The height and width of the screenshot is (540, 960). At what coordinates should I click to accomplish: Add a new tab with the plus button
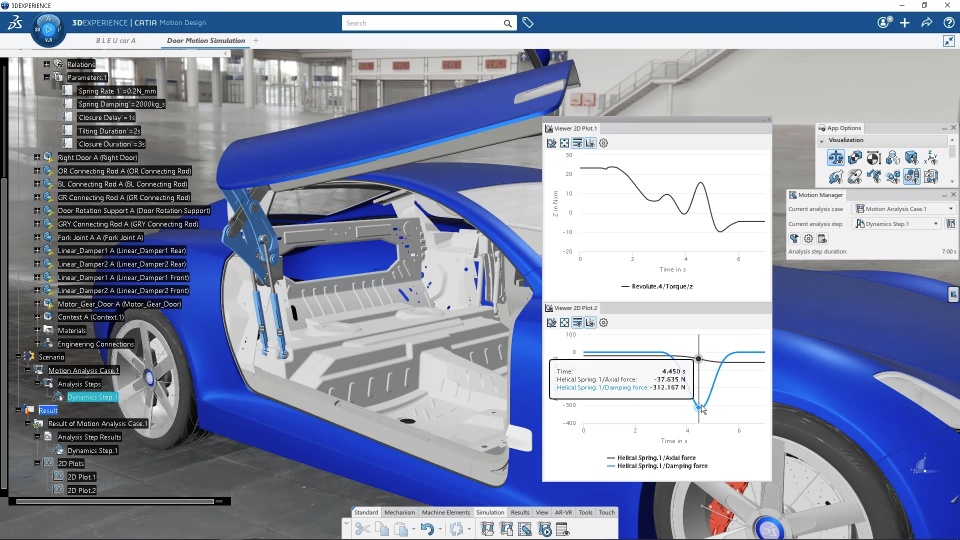click(x=256, y=40)
